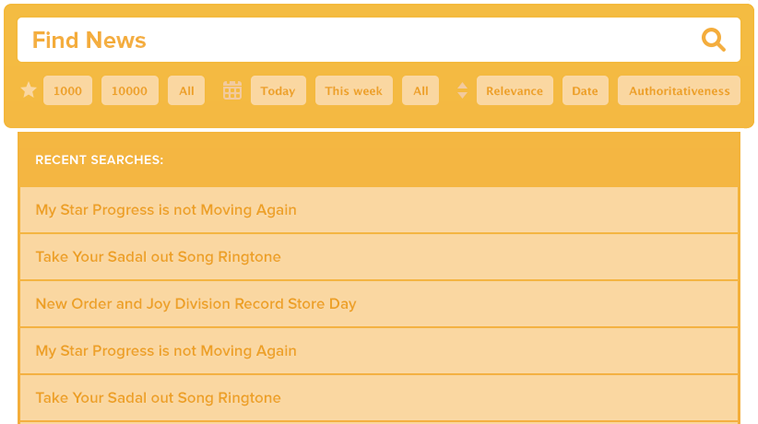Click the sort order arrows icon

462,91
